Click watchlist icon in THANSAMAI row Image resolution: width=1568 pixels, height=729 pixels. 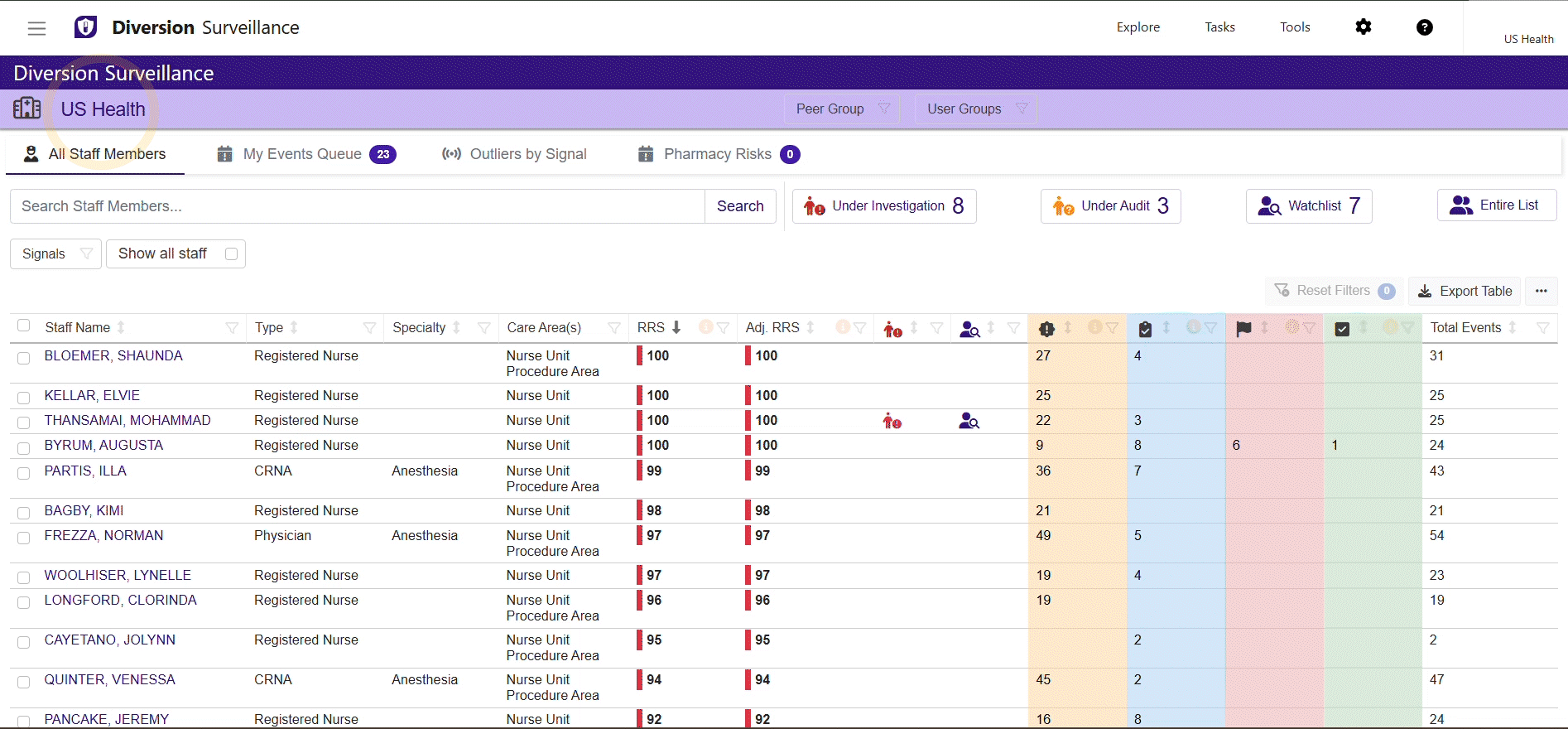(x=969, y=422)
